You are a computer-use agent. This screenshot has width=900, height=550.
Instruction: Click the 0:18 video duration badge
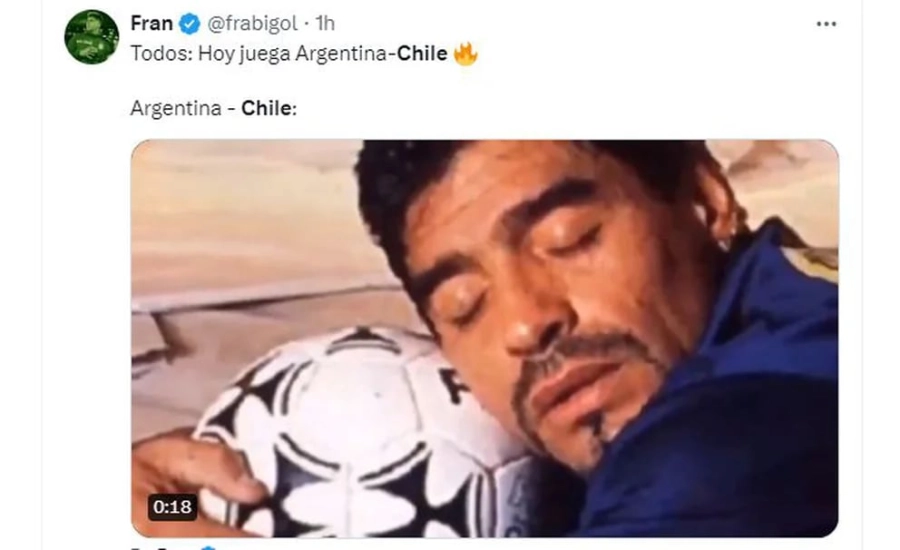pyautogui.click(x=172, y=507)
